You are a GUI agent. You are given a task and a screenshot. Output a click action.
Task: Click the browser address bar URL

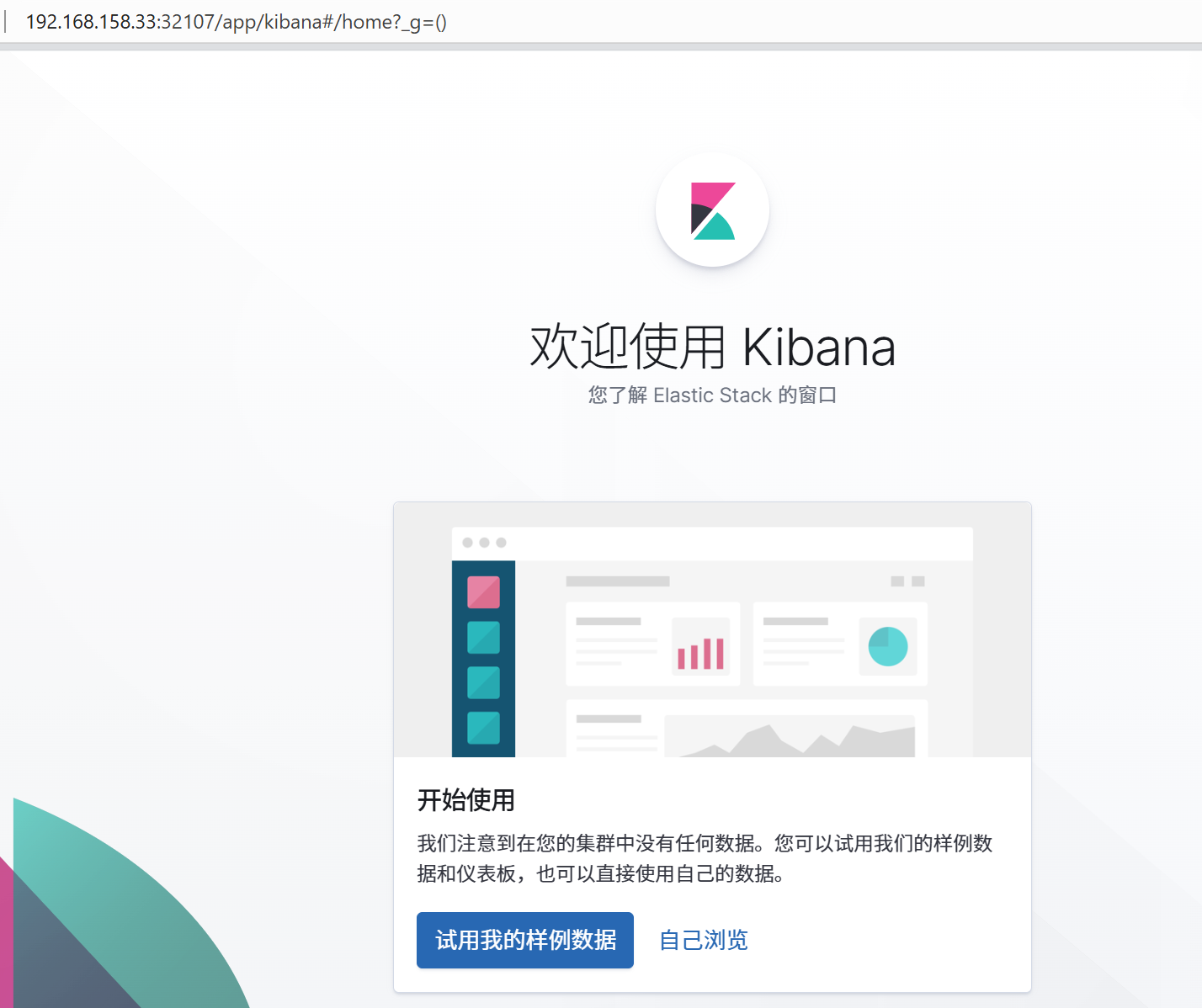coord(237,22)
